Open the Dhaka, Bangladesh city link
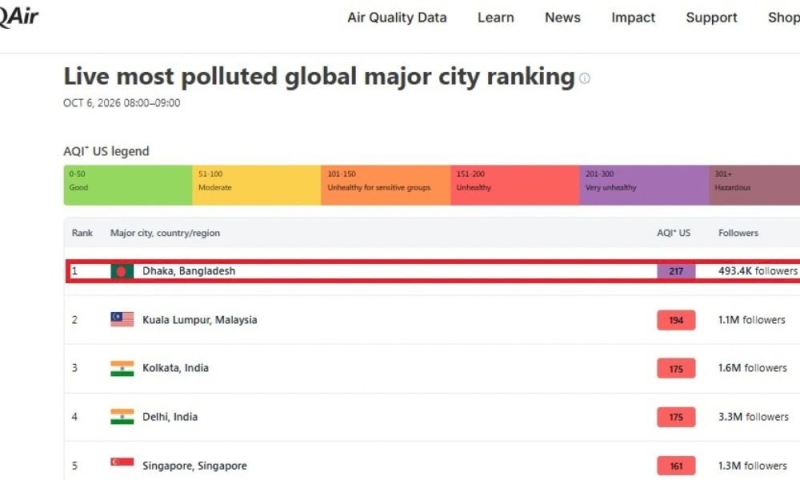Screen dimensions: 800x480 tap(189, 271)
